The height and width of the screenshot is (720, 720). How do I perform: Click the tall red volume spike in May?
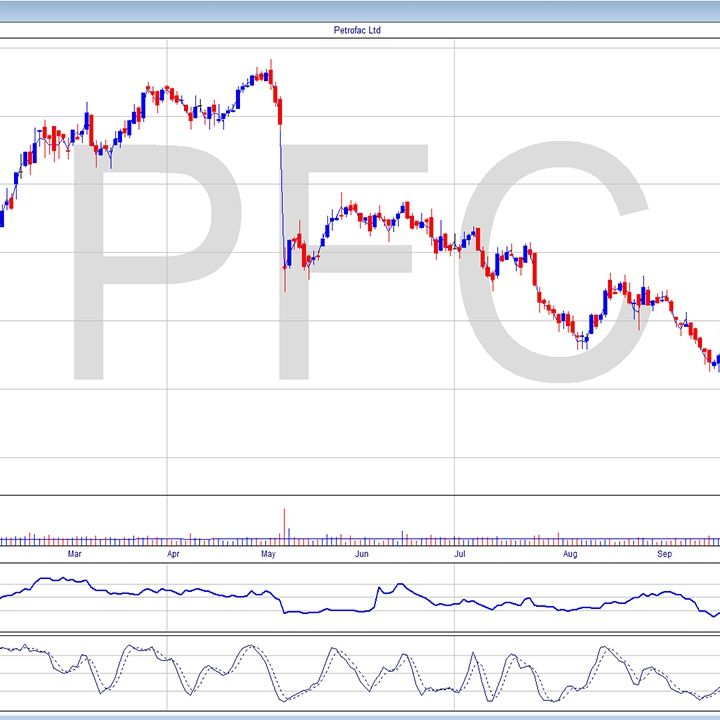tap(285, 524)
